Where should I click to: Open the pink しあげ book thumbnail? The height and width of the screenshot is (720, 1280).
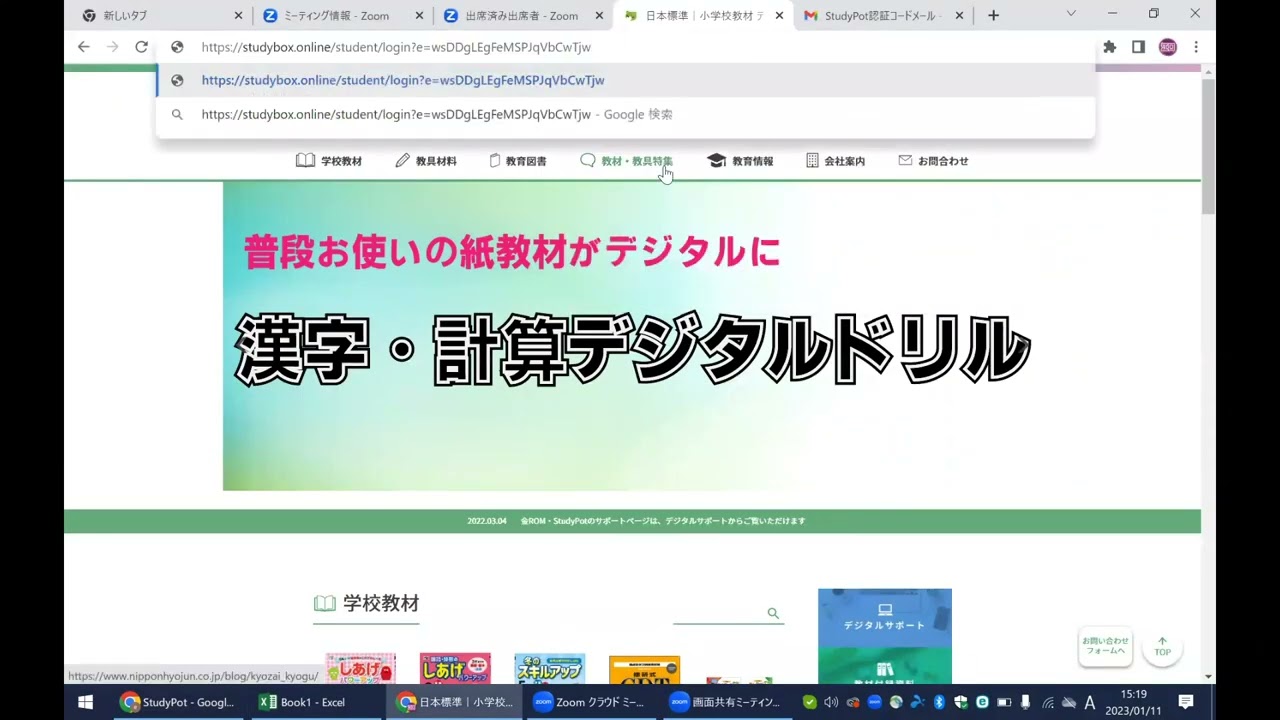(x=360, y=669)
